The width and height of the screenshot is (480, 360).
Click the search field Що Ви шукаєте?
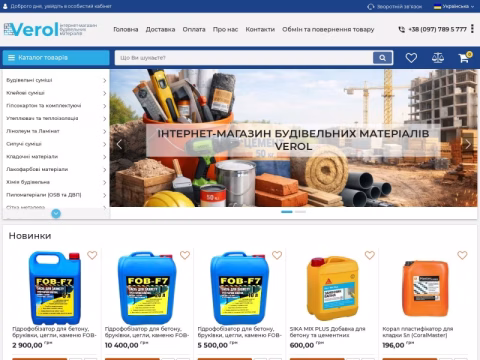tap(244, 58)
